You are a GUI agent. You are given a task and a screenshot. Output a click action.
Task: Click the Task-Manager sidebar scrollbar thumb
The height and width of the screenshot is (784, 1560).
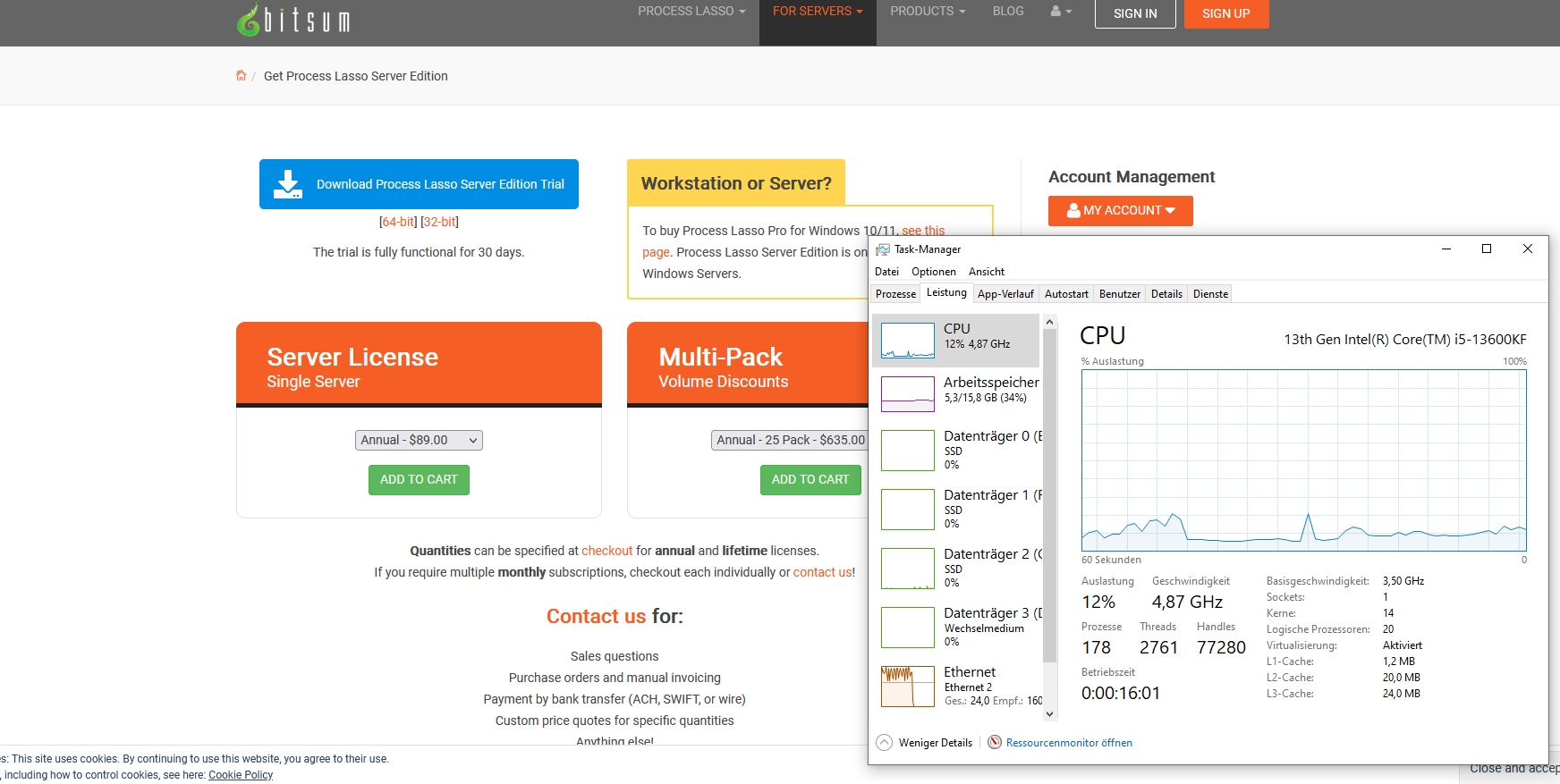click(1050, 496)
